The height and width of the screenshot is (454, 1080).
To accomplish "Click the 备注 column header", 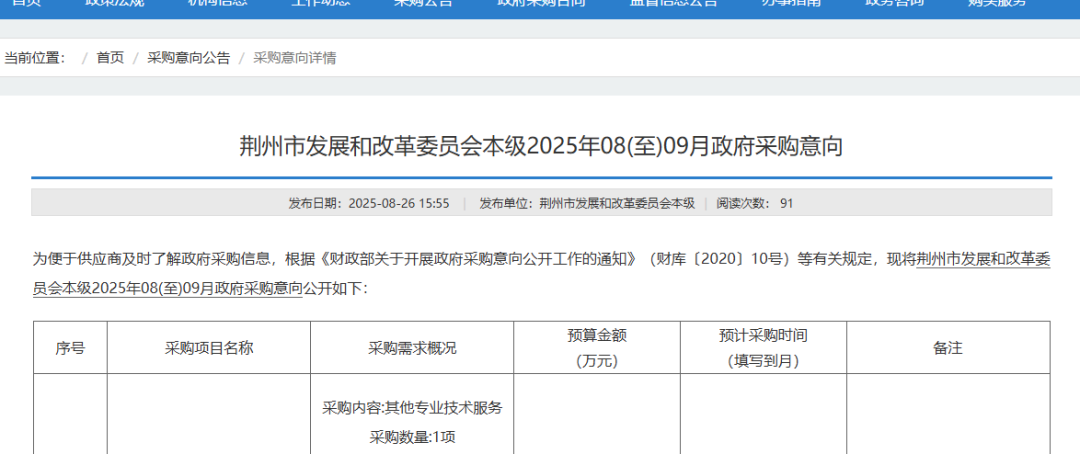I will click(947, 348).
